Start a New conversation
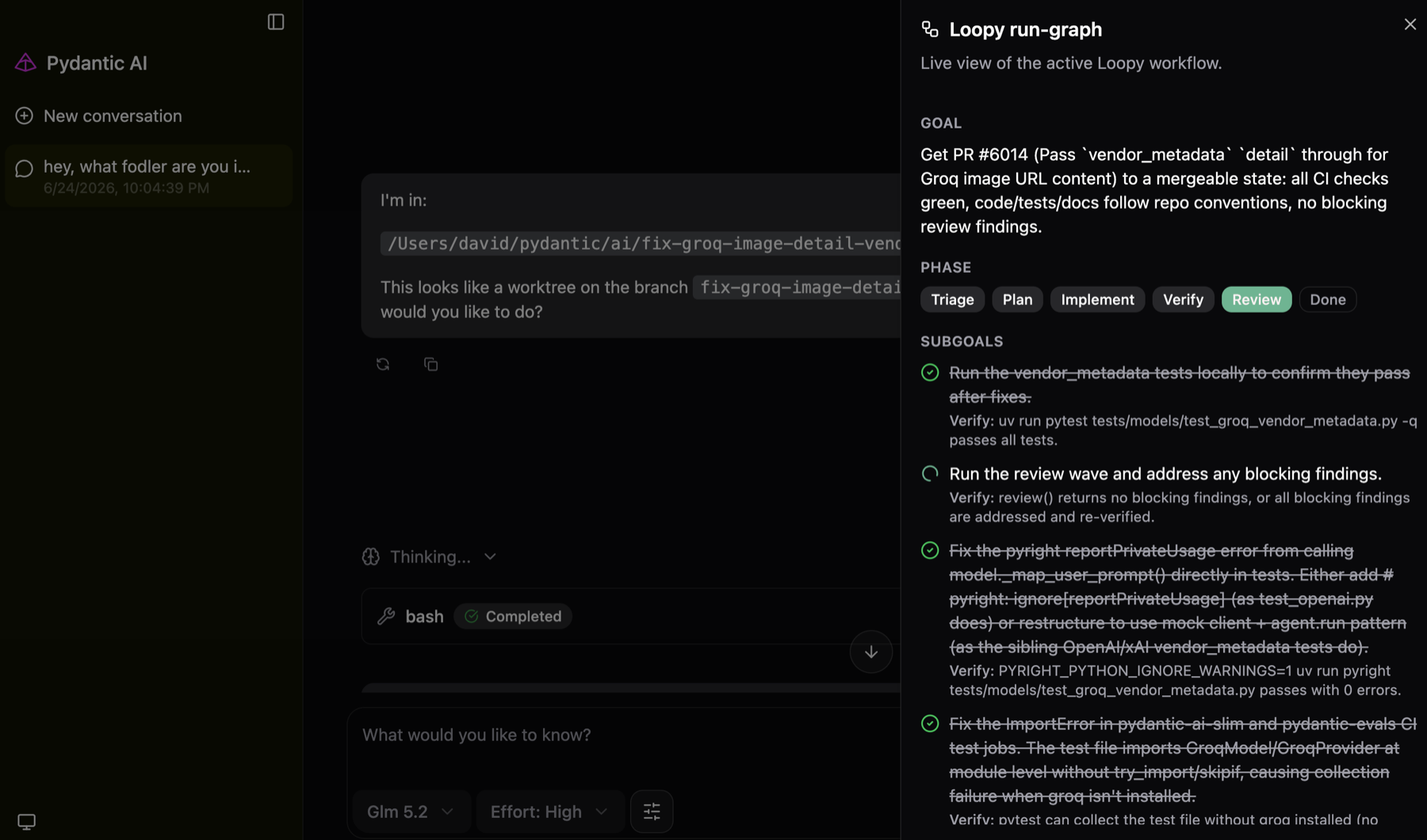This screenshot has height=840, width=1427. (x=113, y=116)
